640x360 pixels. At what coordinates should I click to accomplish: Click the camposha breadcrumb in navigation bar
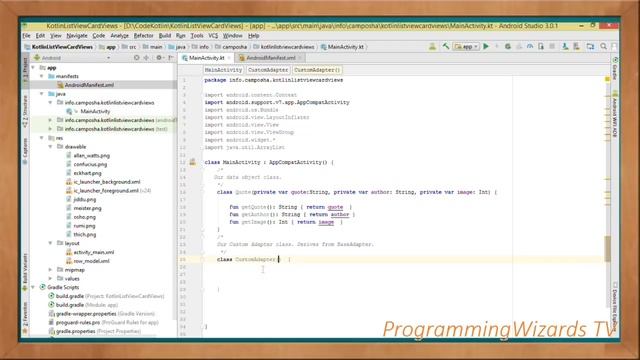(x=231, y=47)
